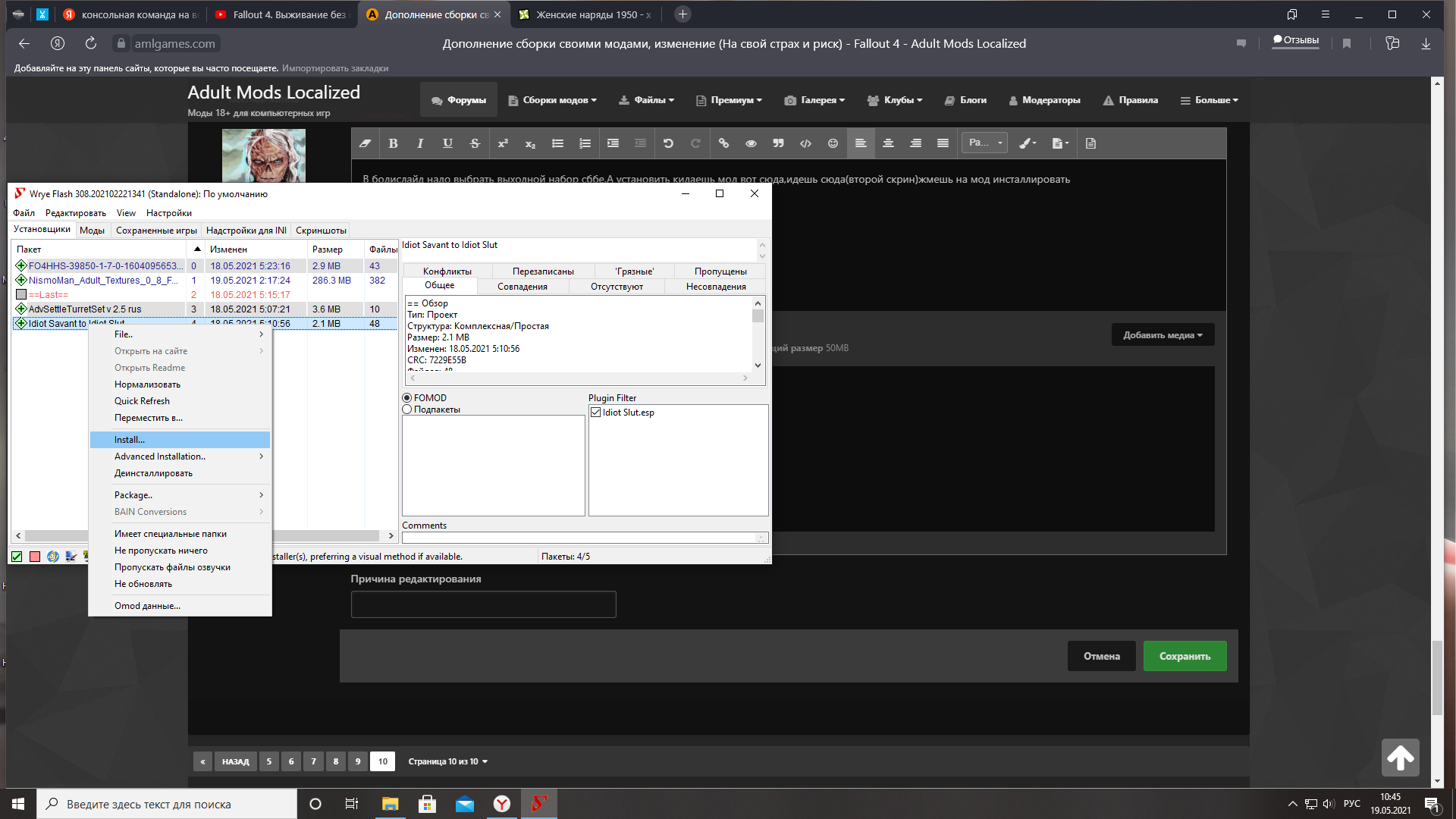The width and height of the screenshot is (1456, 819).
Task: Click the insert link icon
Action: pyautogui.click(x=723, y=143)
